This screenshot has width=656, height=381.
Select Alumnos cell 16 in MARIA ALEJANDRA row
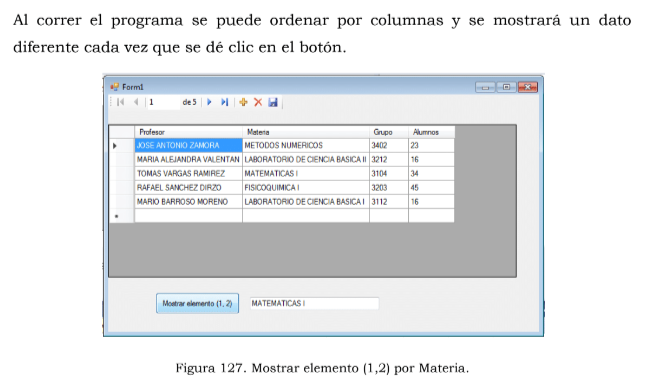click(x=431, y=159)
